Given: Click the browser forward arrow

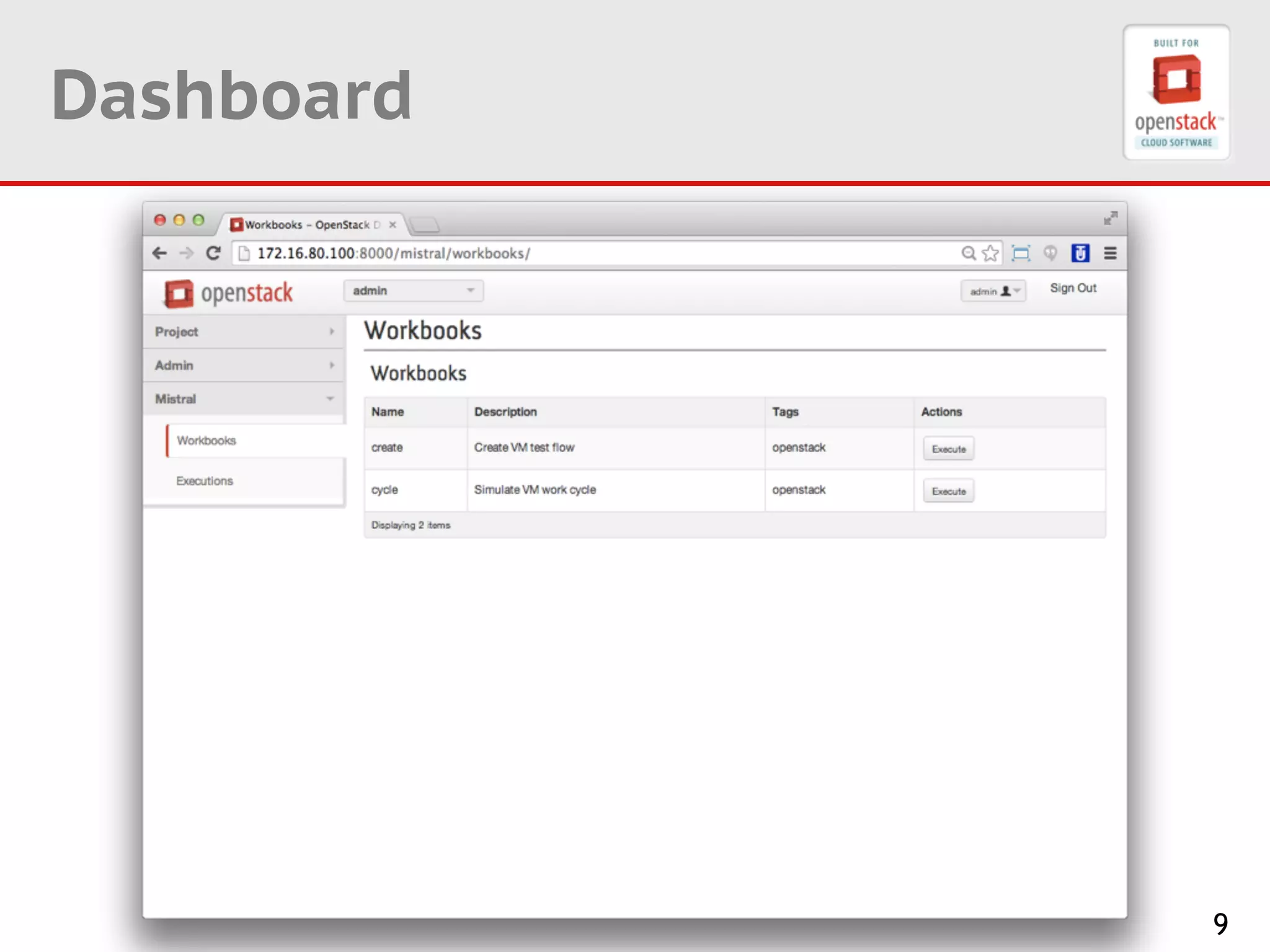Looking at the screenshot, I should click(186, 253).
